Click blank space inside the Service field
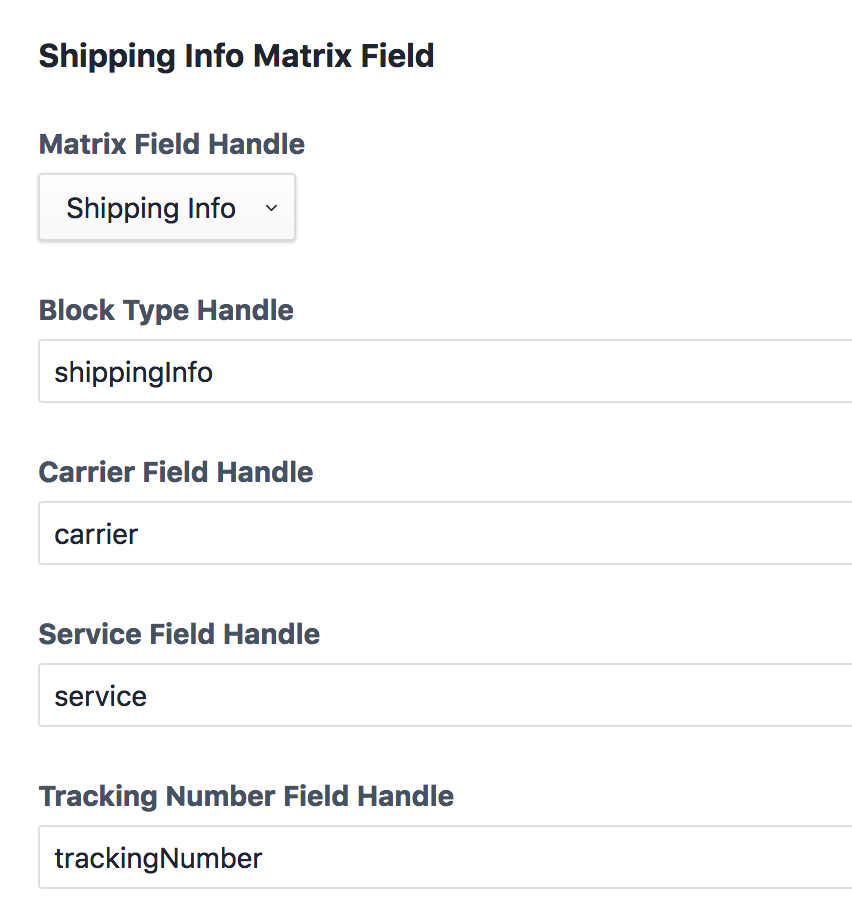This screenshot has width=852, height=918. tap(600, 696)
